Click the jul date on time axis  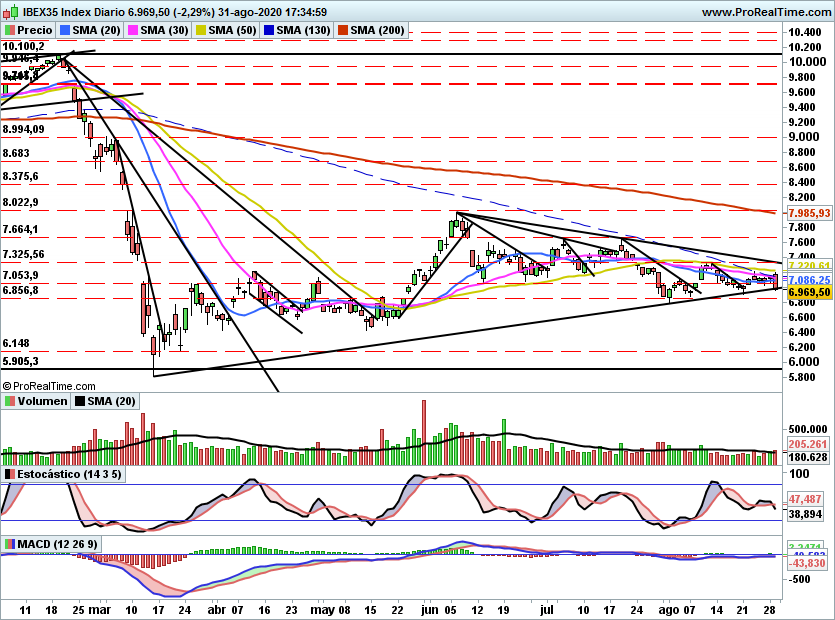coord(546,610)
